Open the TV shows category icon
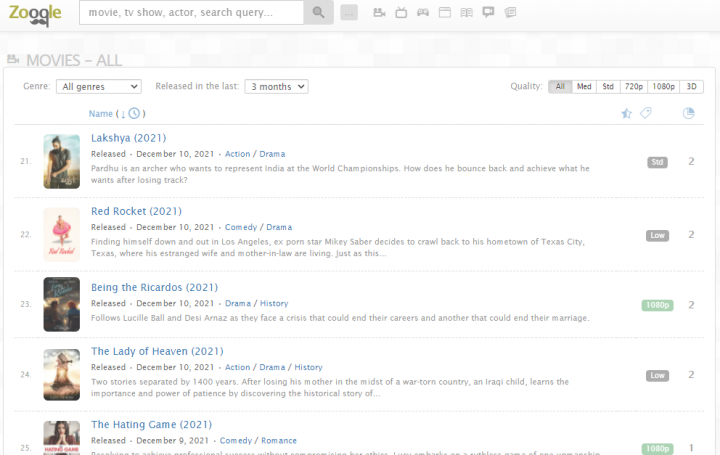The width and height of the screenshot is (720, 455). tap(401, 13)
